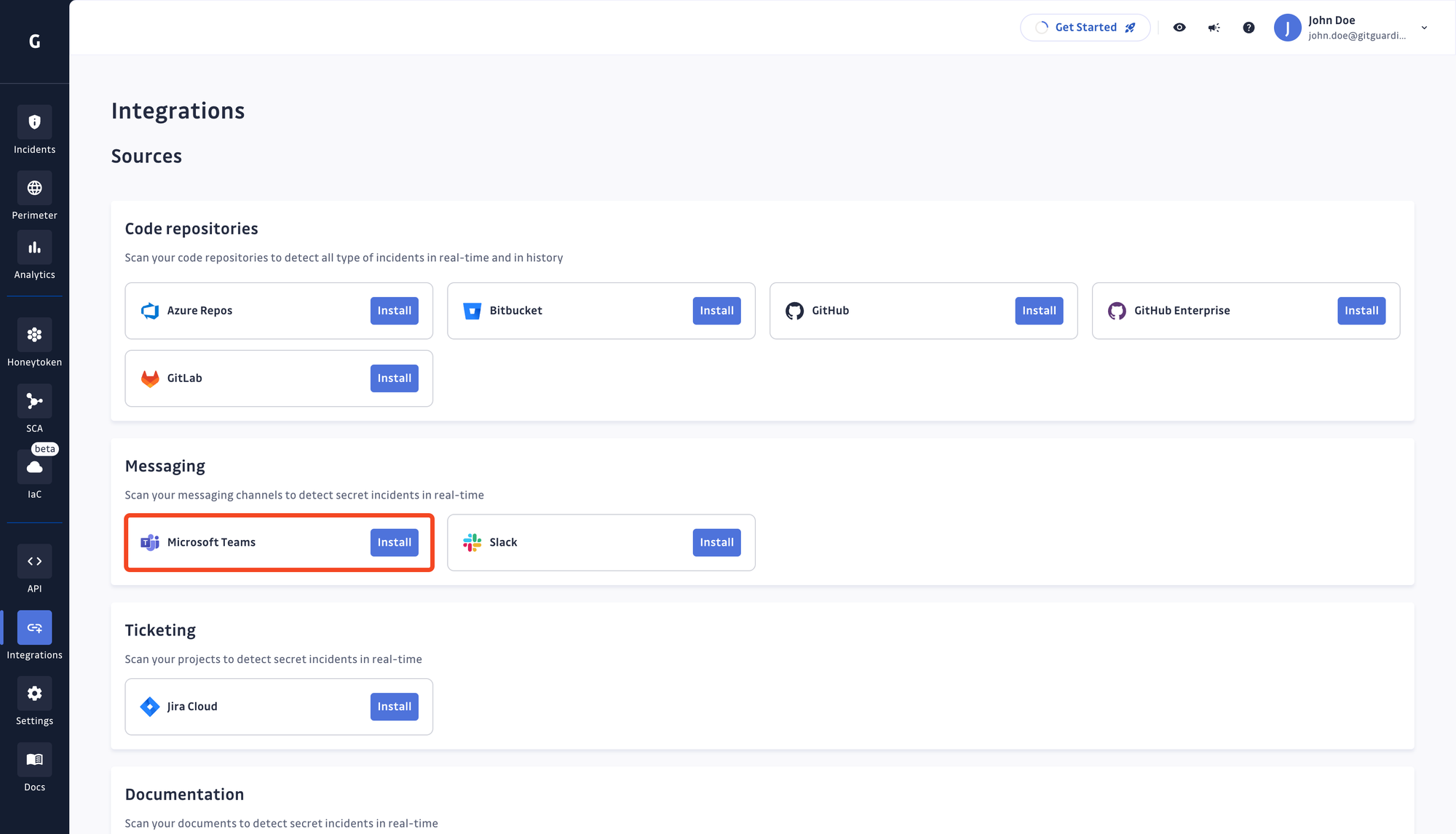Install the GitHub integration
Screen dimensions: 1456x834
[1038, 310]
